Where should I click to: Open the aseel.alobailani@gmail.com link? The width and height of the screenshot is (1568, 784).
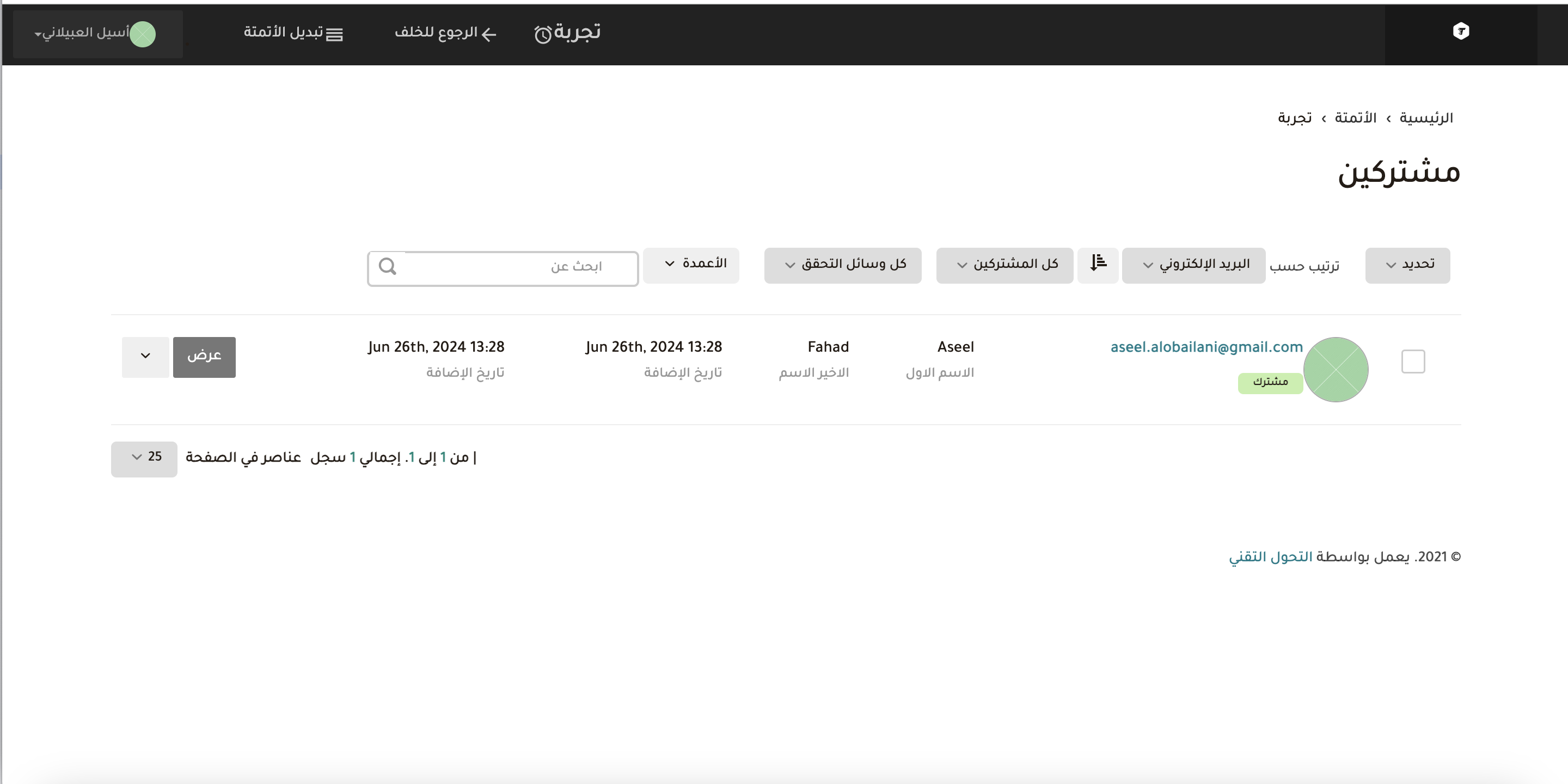pyautogui.click(x=1206, y=347)
